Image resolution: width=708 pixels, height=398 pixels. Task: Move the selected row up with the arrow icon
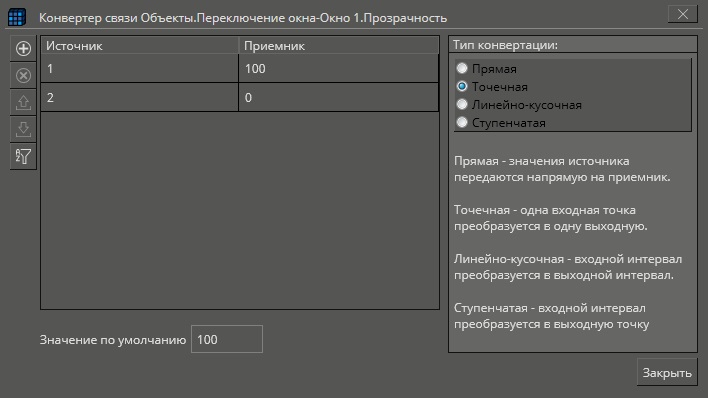(x=23, y=102)
